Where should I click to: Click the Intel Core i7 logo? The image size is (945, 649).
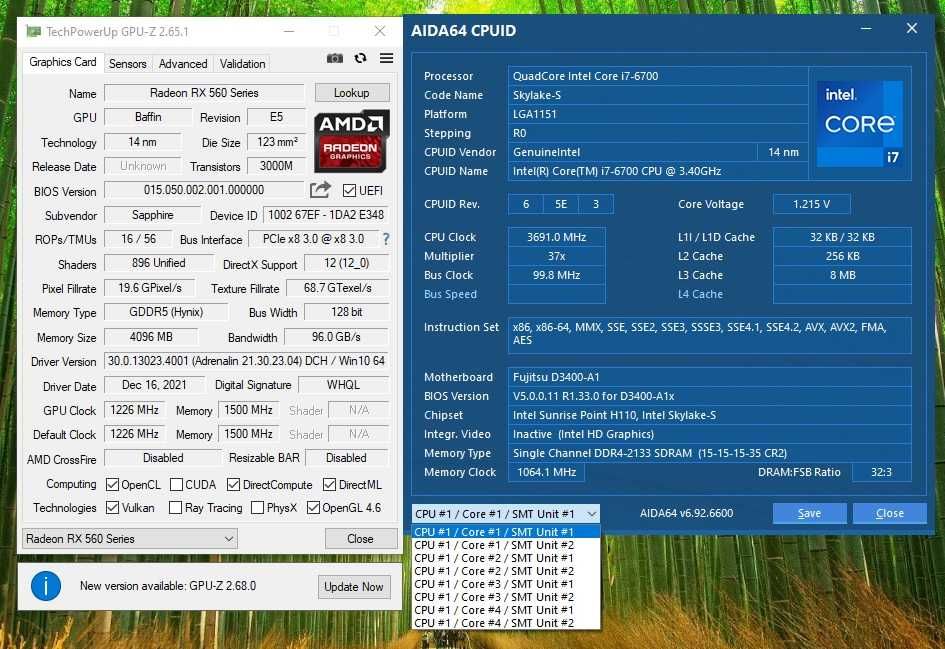pos(860,124)
